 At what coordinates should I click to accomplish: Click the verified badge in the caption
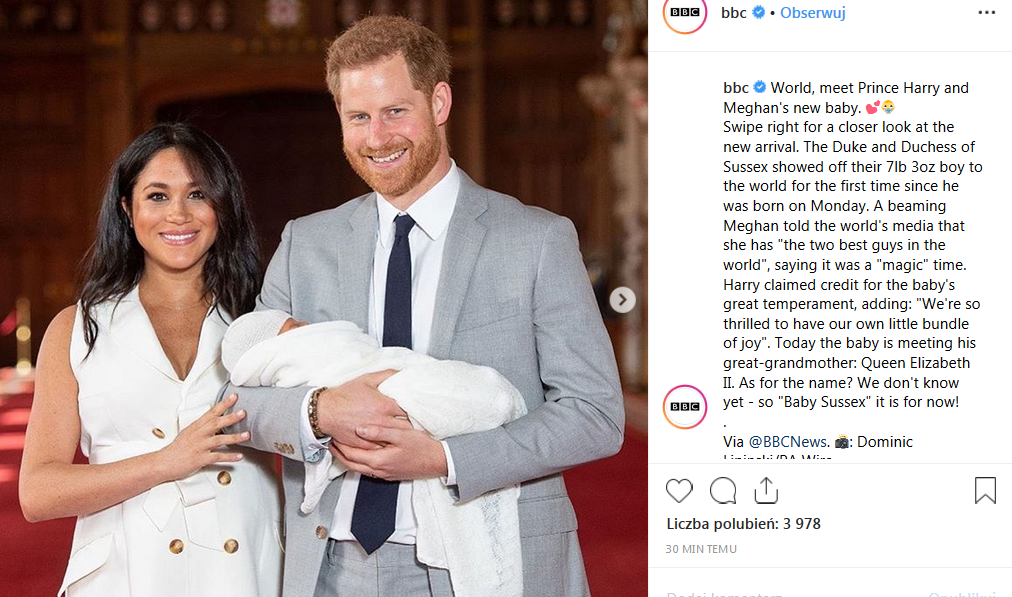760,87
